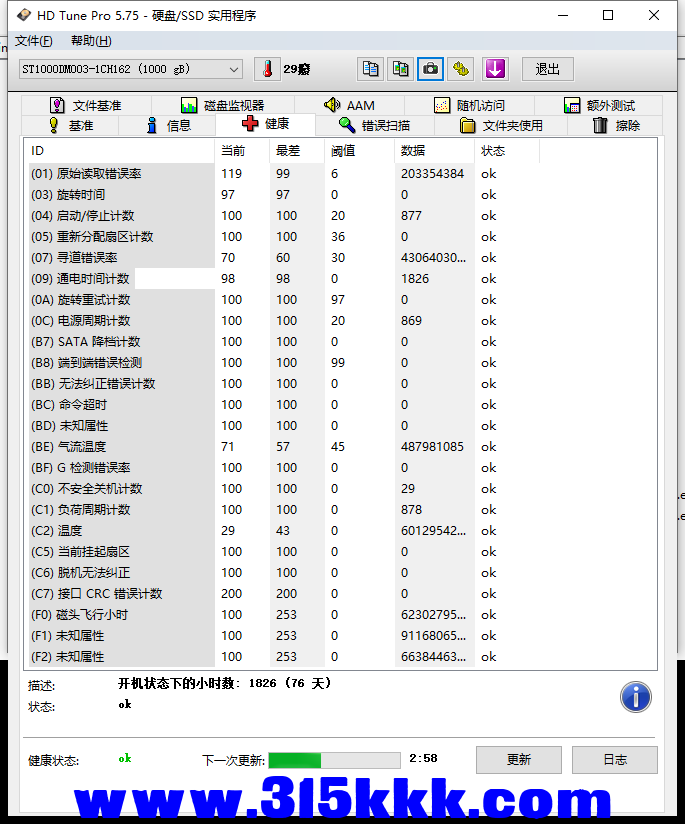Click the copy screenshot to clipboard icon

tap(401, 69)
